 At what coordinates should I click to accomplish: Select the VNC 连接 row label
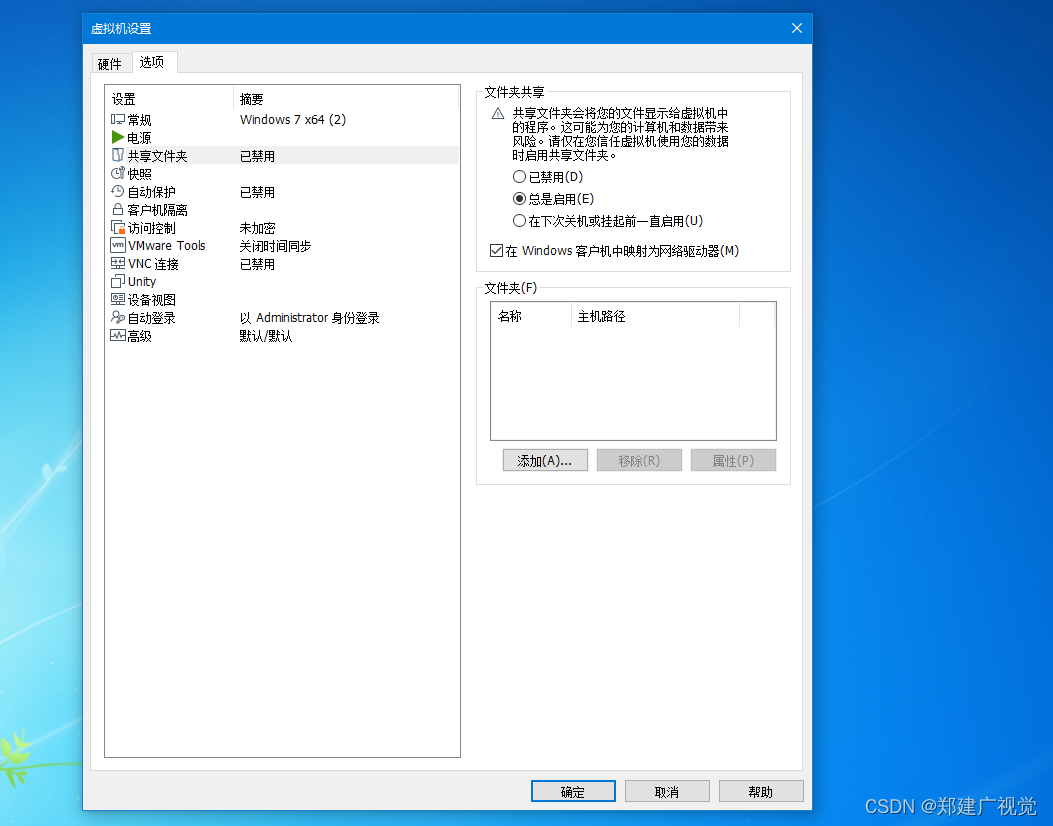tap(153, 264)
